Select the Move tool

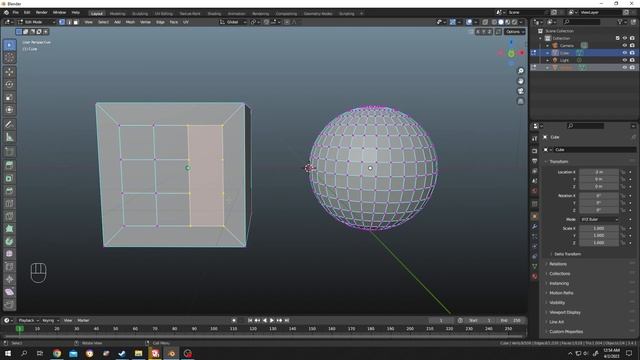9,72
